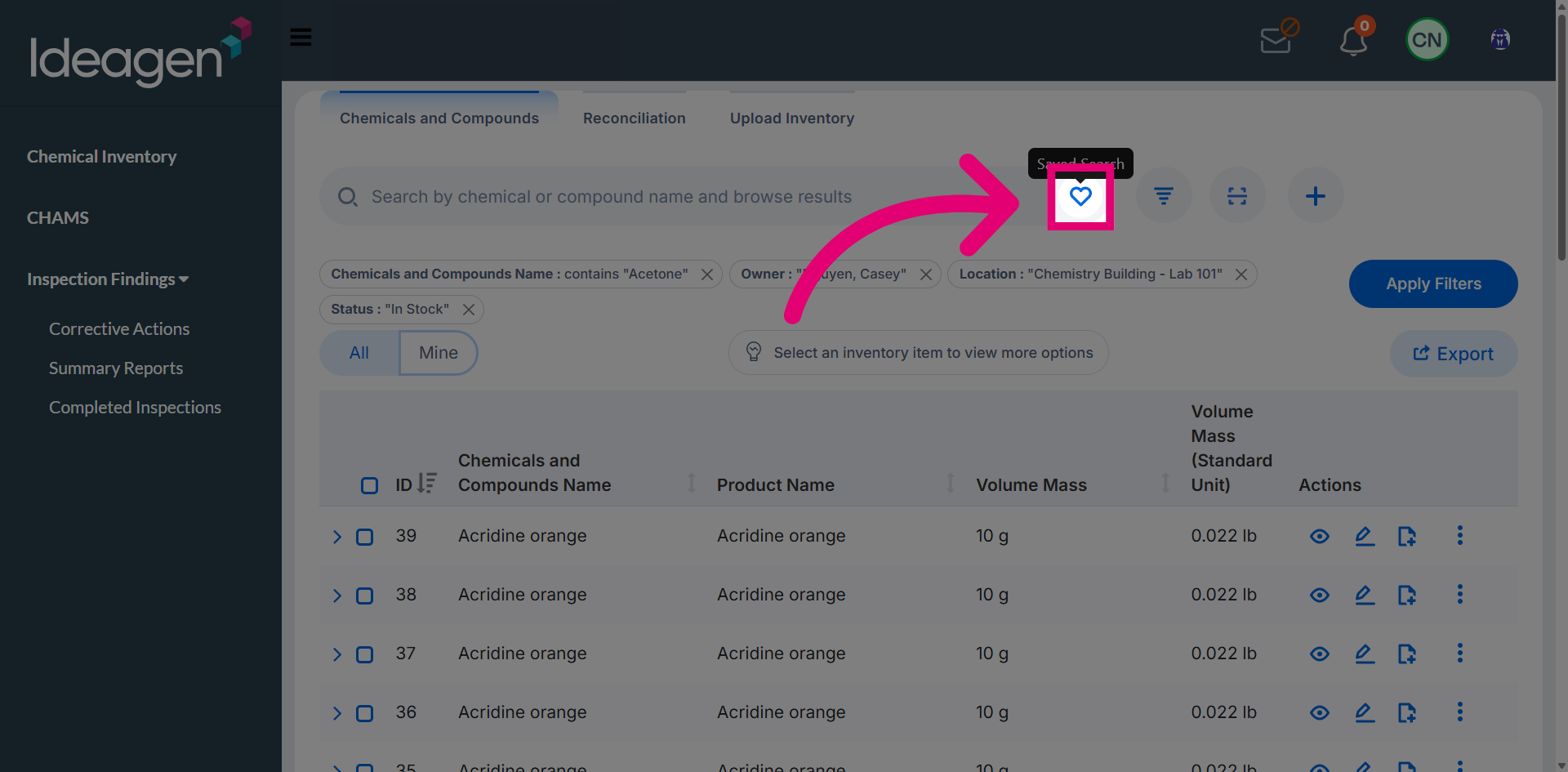
Task: Click the inventory options hint bar
Action: [918, 353]
